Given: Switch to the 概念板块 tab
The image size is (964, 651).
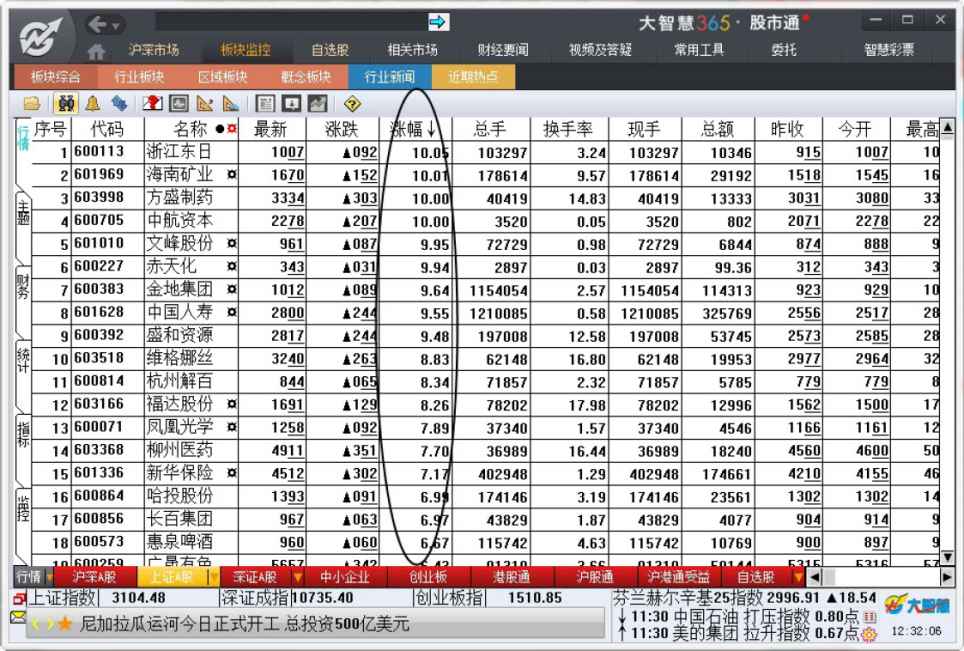Looking at the screenshot, I should coord(306,77).
